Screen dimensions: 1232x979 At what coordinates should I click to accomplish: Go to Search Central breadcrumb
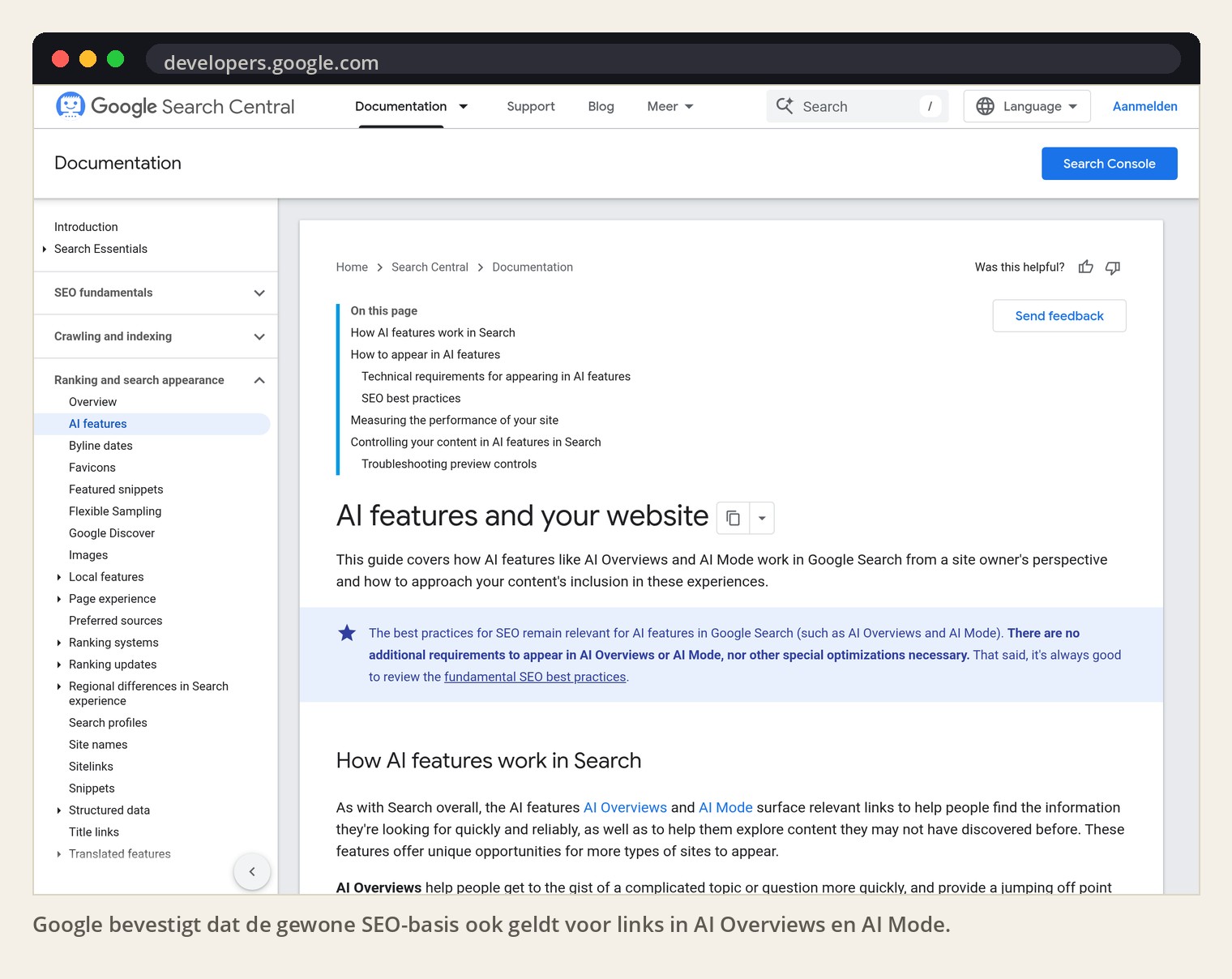click(430, 267)
